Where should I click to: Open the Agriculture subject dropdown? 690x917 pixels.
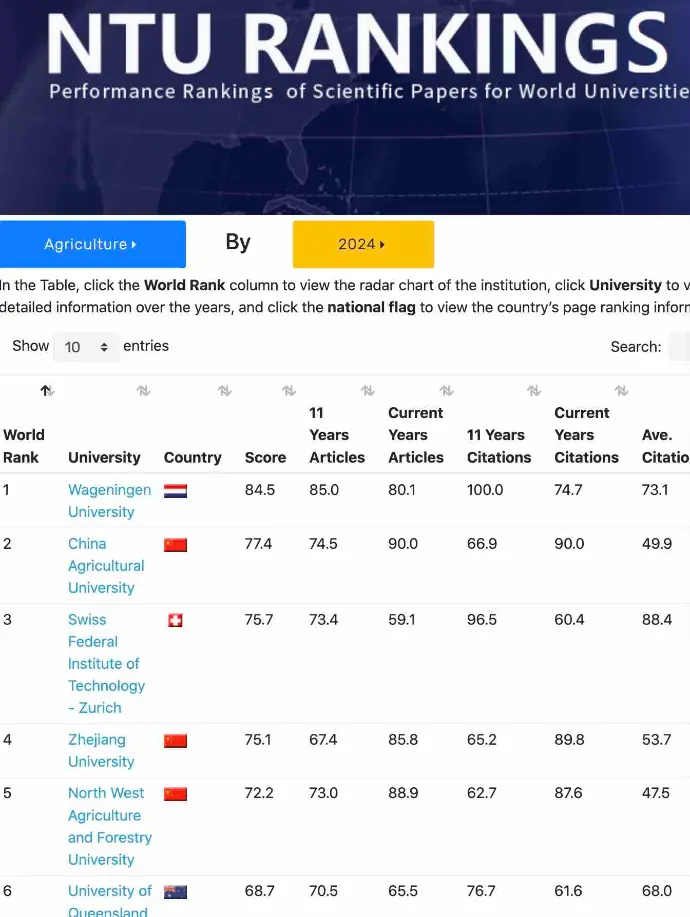tap(92, 244)
